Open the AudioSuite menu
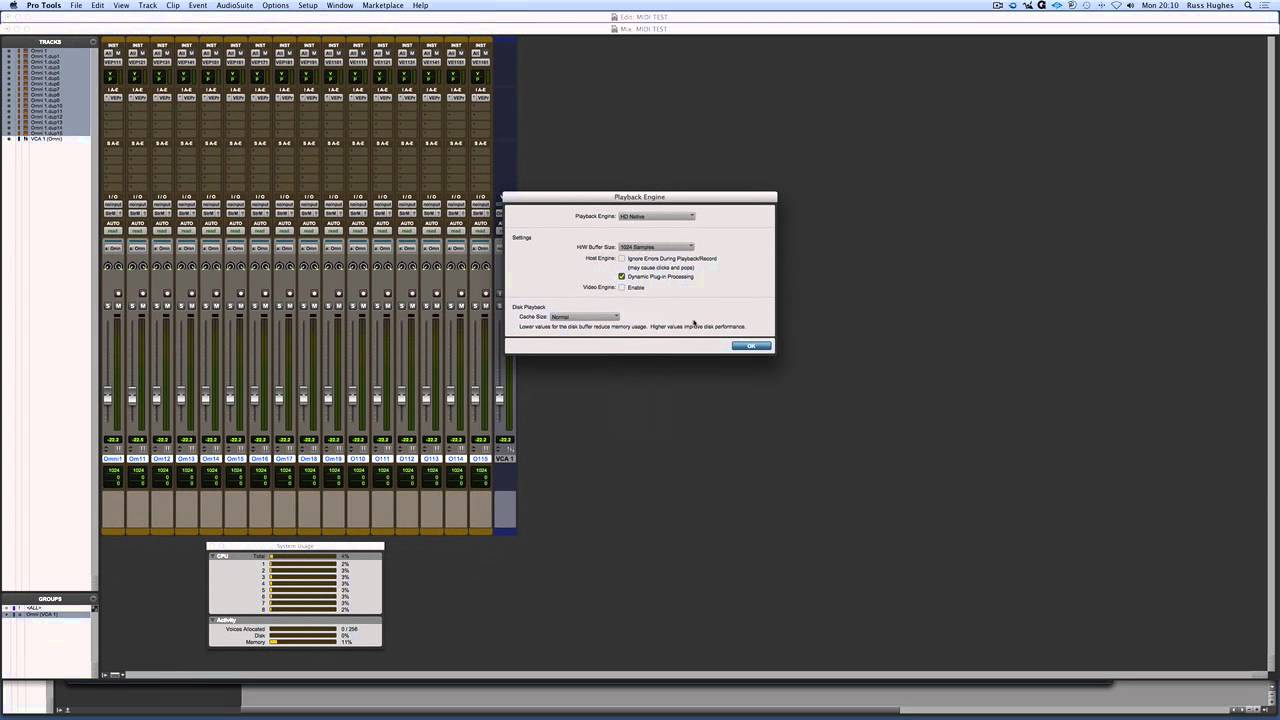The height and width of the screenshot is (720, 1280). tap(235, 5)
